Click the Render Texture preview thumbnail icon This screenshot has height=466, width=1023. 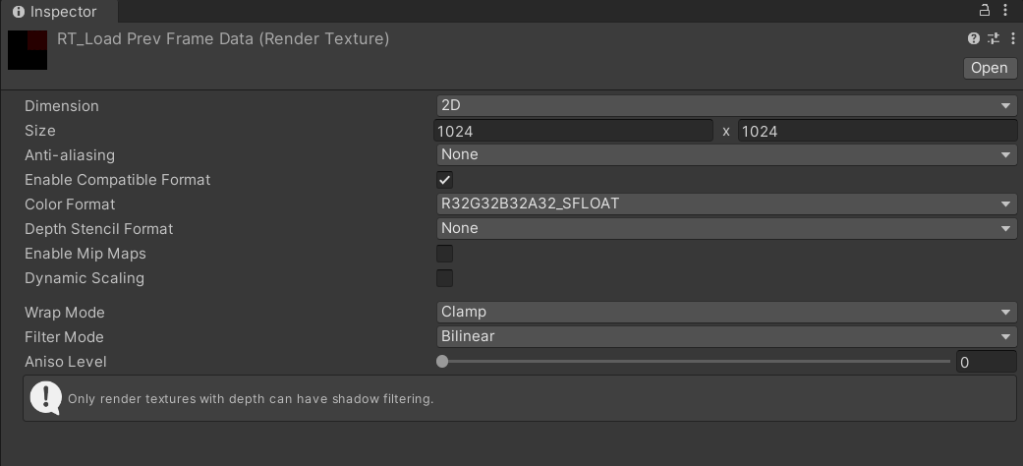(27, 50)
